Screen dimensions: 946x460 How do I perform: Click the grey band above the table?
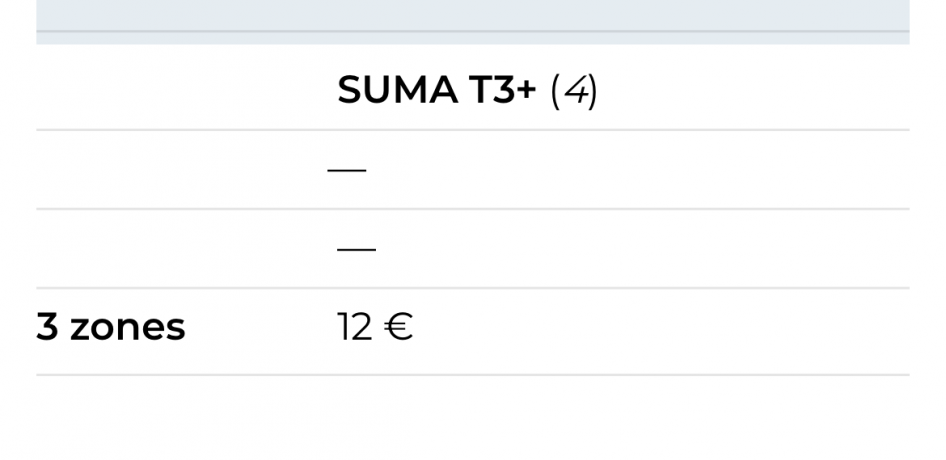tap(473, 16)
